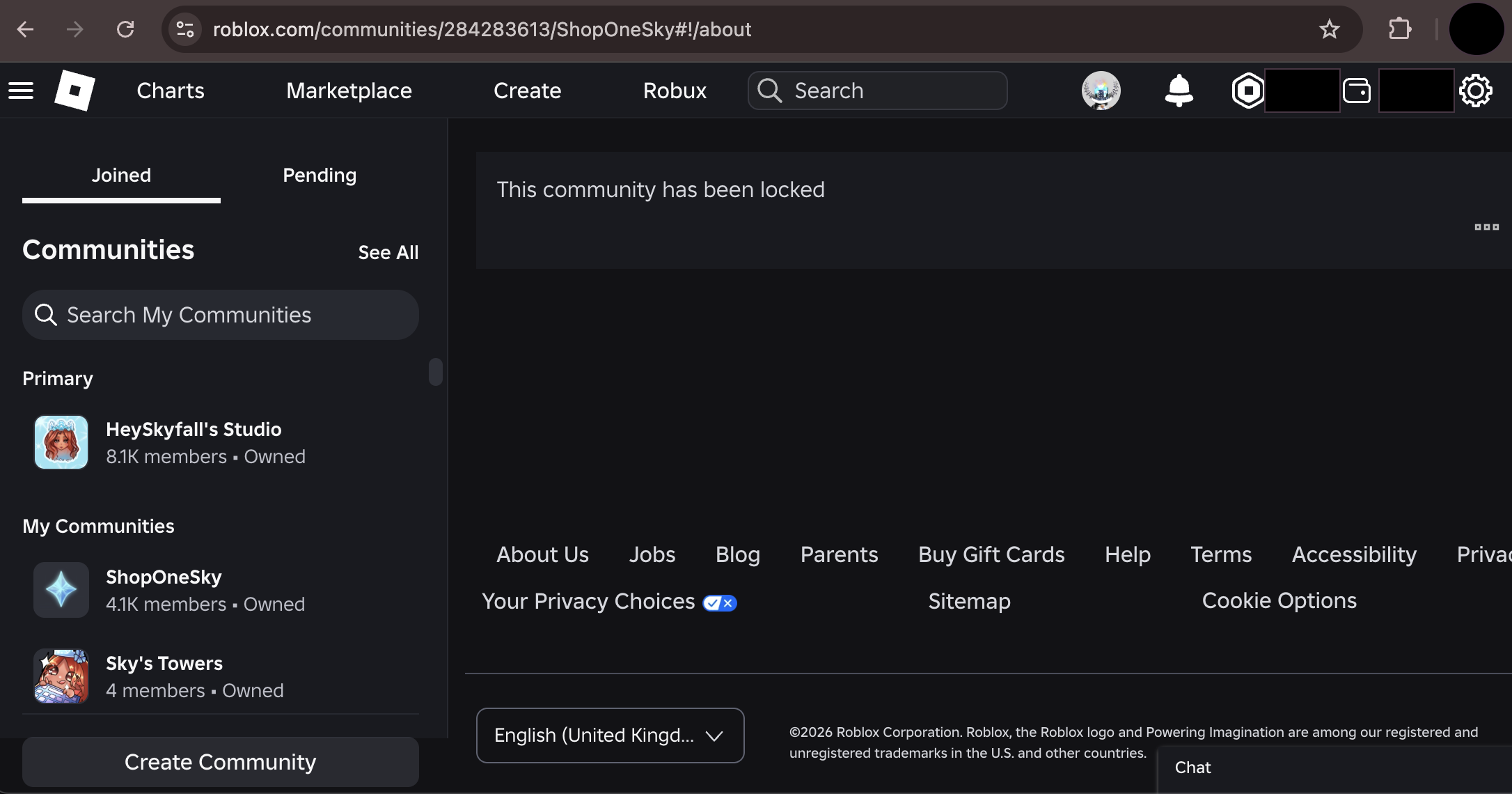Viewport: 1512px width, 794px height.
Task: Open Marketplace in the top navigation
Action: pos(349,91)
